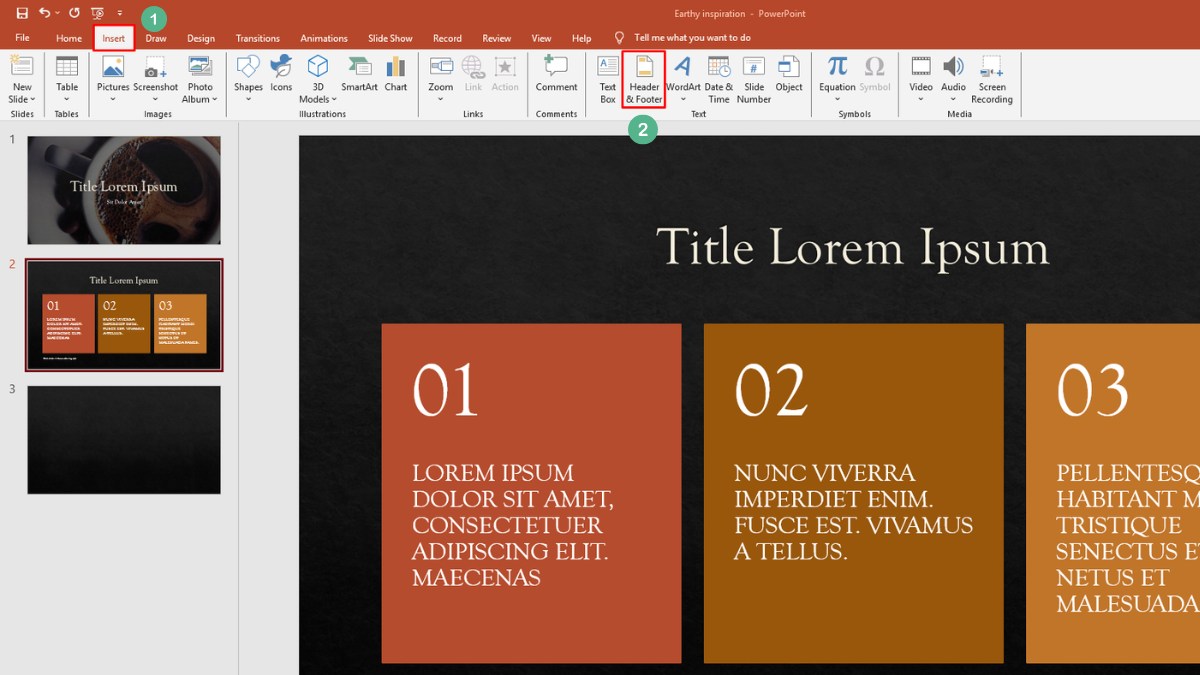Insert Date & Time
Viewport: 1200px width, 675px height.
pyautogui.click(x=719, y=79)
